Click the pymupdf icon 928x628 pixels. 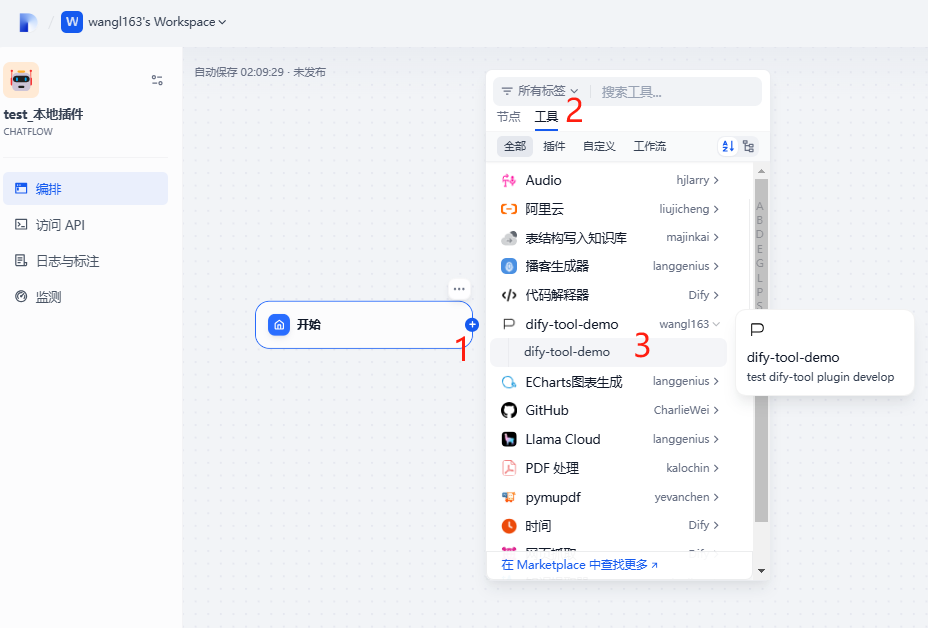(x=509, y=497)
